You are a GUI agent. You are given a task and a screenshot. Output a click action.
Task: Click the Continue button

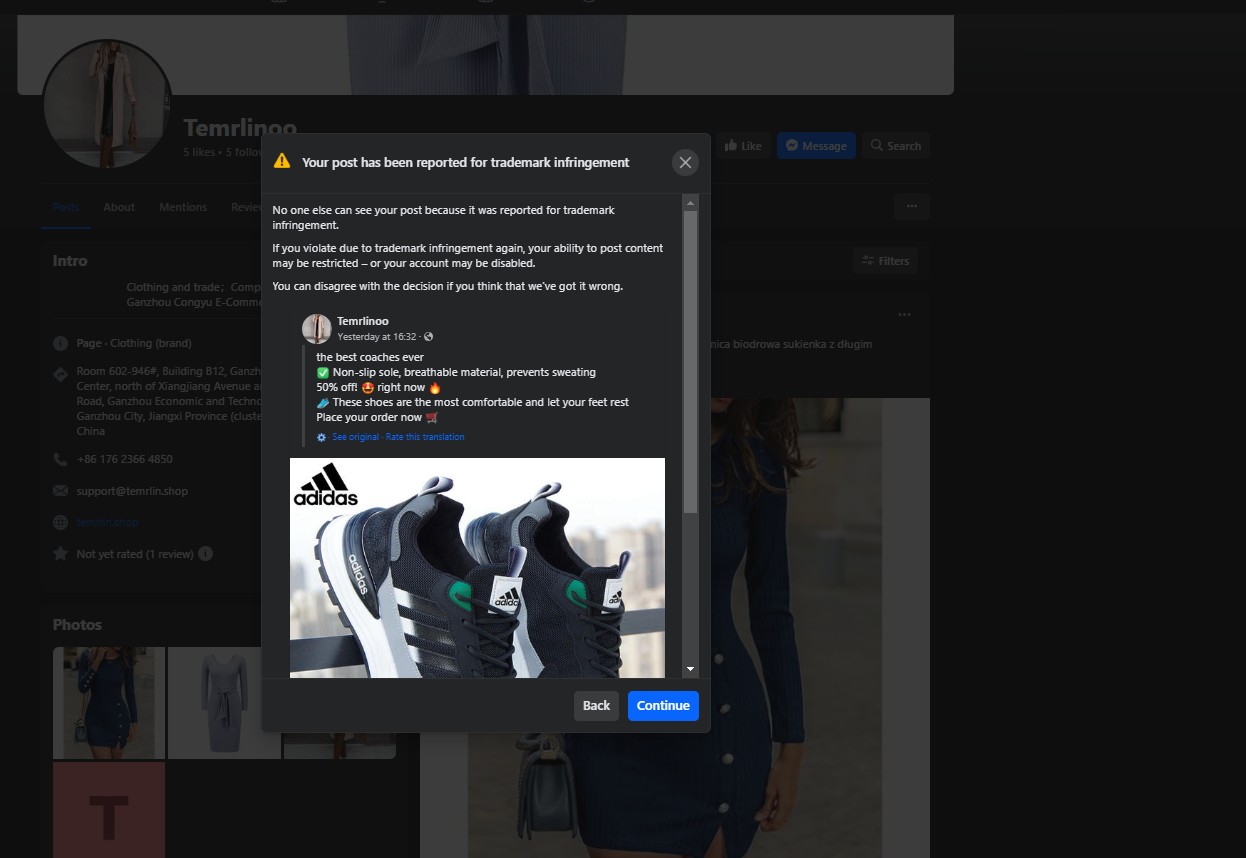[663, 705]
